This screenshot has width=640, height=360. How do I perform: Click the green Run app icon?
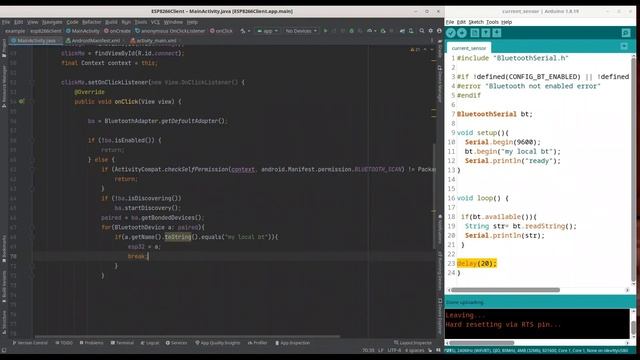click(x=325, y=31)
